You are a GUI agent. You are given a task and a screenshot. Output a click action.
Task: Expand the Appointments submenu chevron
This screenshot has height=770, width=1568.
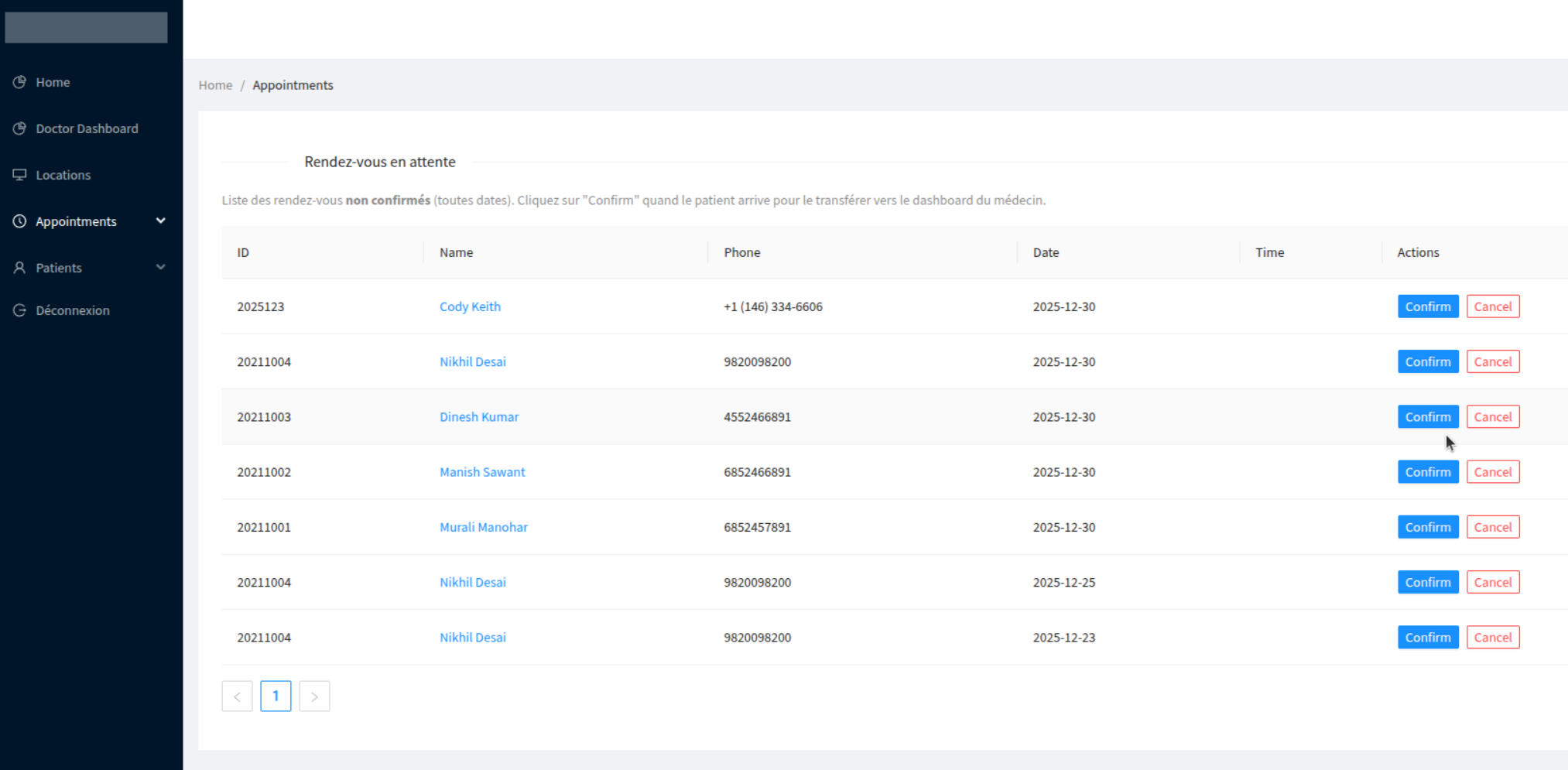(x=161, y=221)
